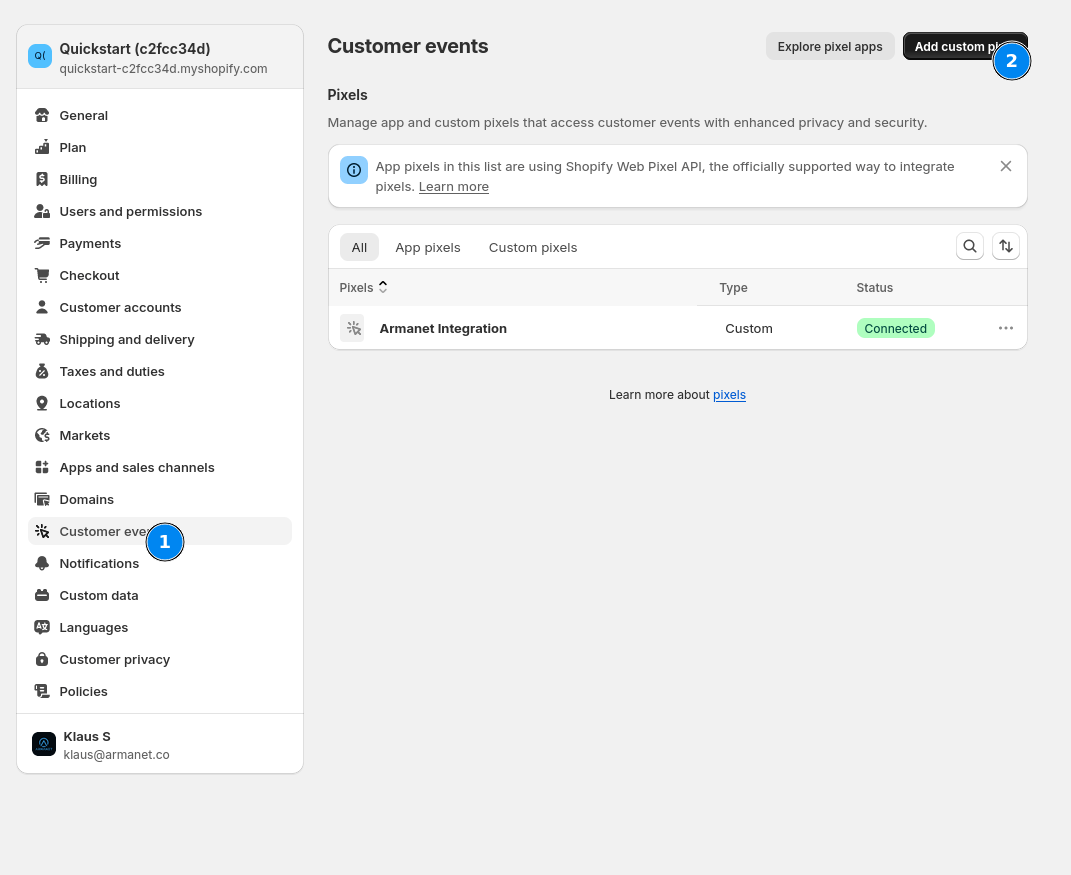Image resolution: width=1071 pixels, height=875 pixels.
Task: Click the Notifications bell icon
Action: [42, 564]
